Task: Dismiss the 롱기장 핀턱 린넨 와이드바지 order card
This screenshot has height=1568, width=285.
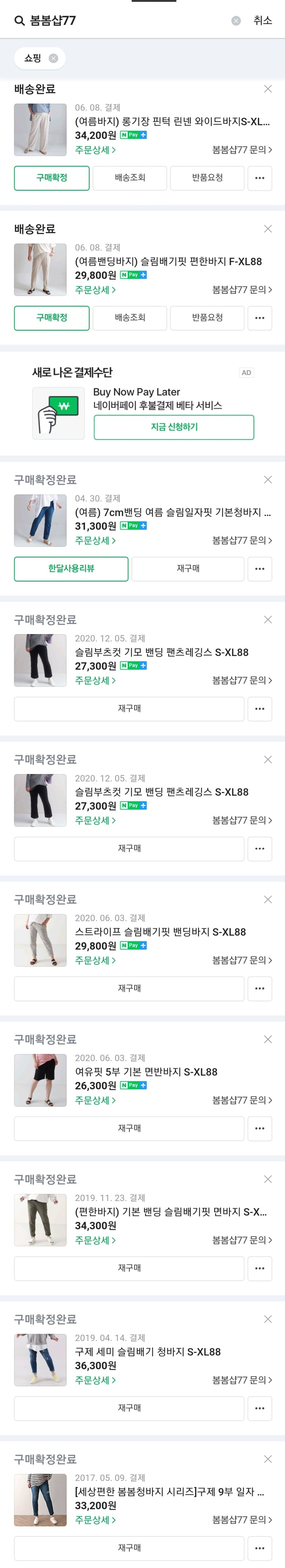Action: [267, 89]
